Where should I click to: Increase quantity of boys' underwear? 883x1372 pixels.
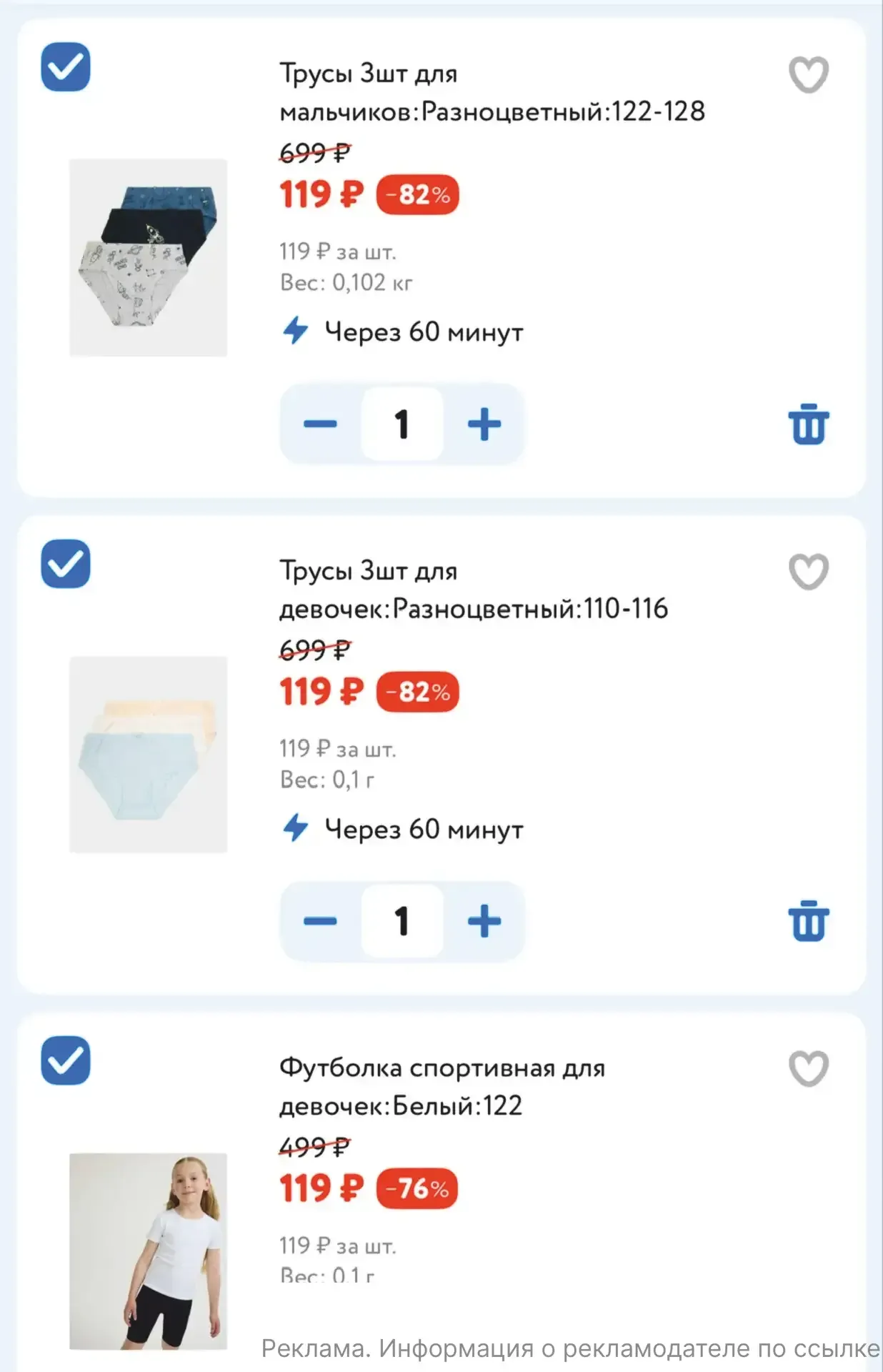pos(484,424)
